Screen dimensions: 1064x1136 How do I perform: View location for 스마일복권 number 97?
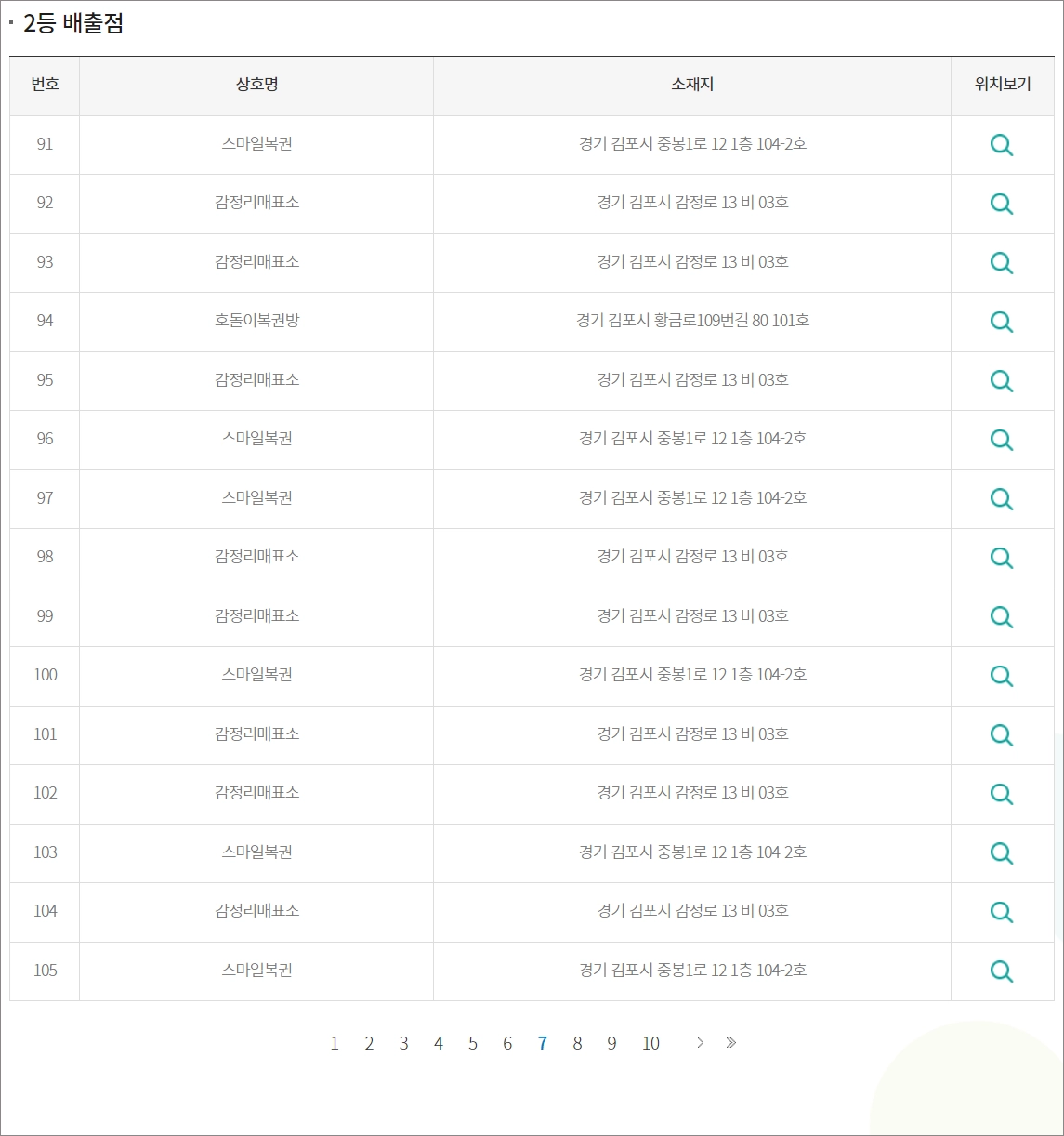point(1002,499)
